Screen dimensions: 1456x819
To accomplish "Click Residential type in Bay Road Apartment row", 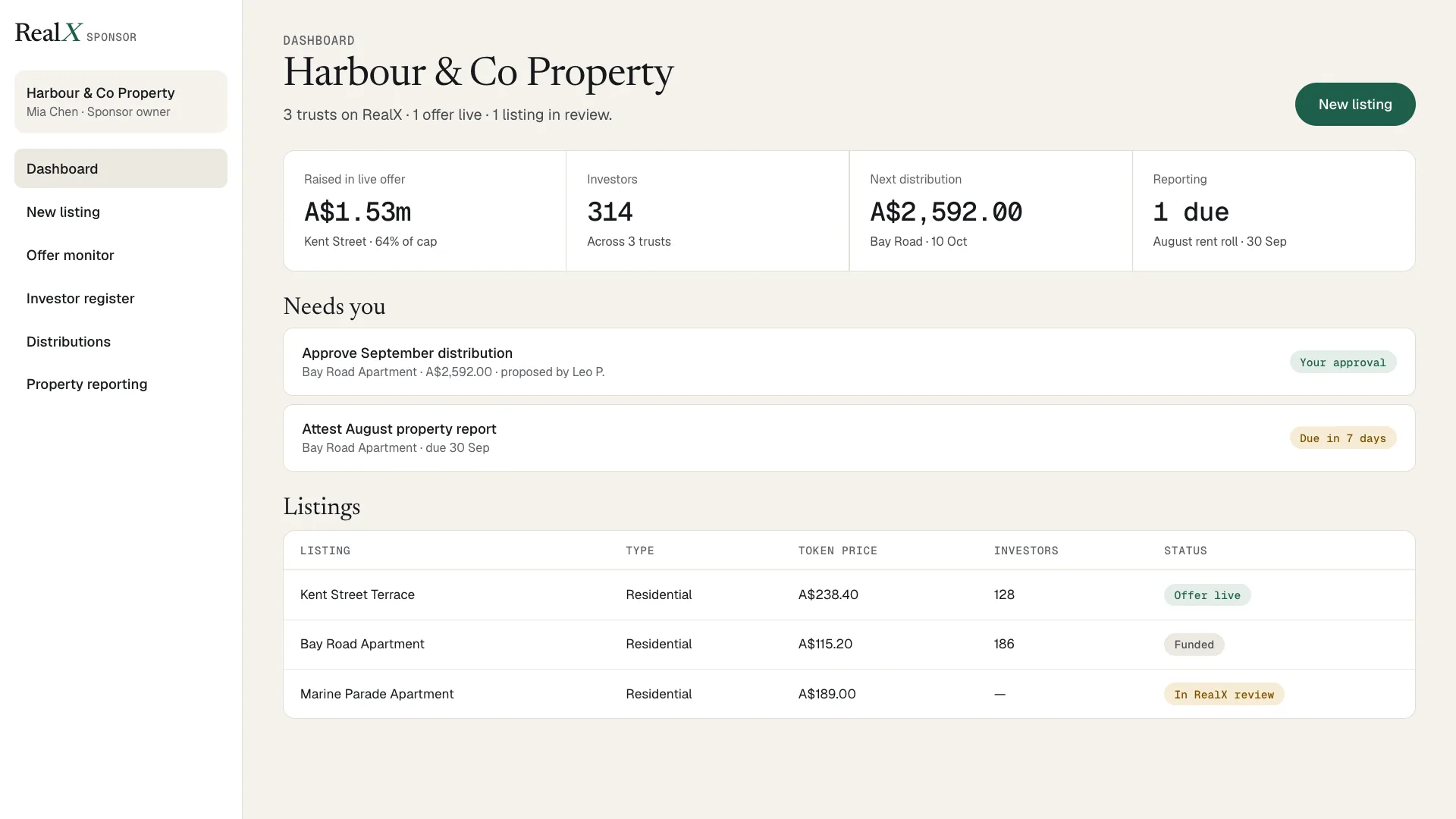I will coord(658,644).
